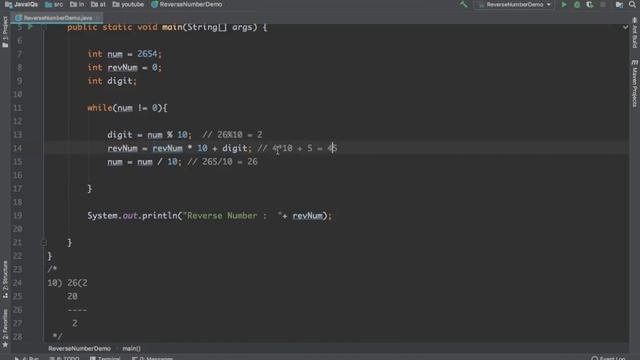Viewport: 640px width, 360px height.
Task: Select ReverseNumberDemo class breadcrumb at top
Action: pyautogui.click(x=187, y=4)
